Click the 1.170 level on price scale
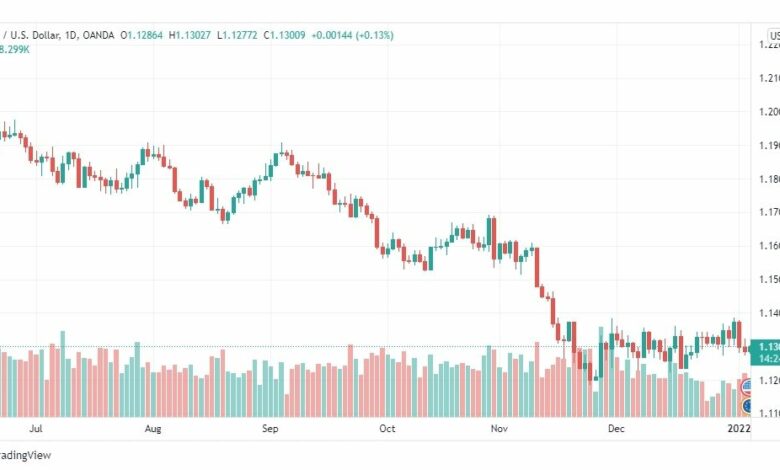This screenshot has height=470, width=780. point(769,212)
